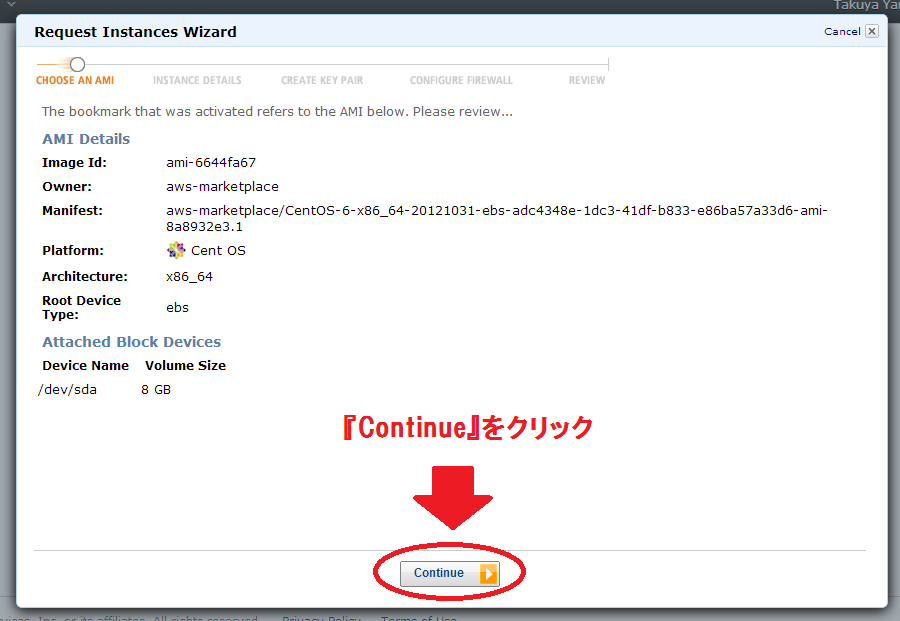Click the Manifest label
This screenshot has height=621, width=900.
click(72, 211)
